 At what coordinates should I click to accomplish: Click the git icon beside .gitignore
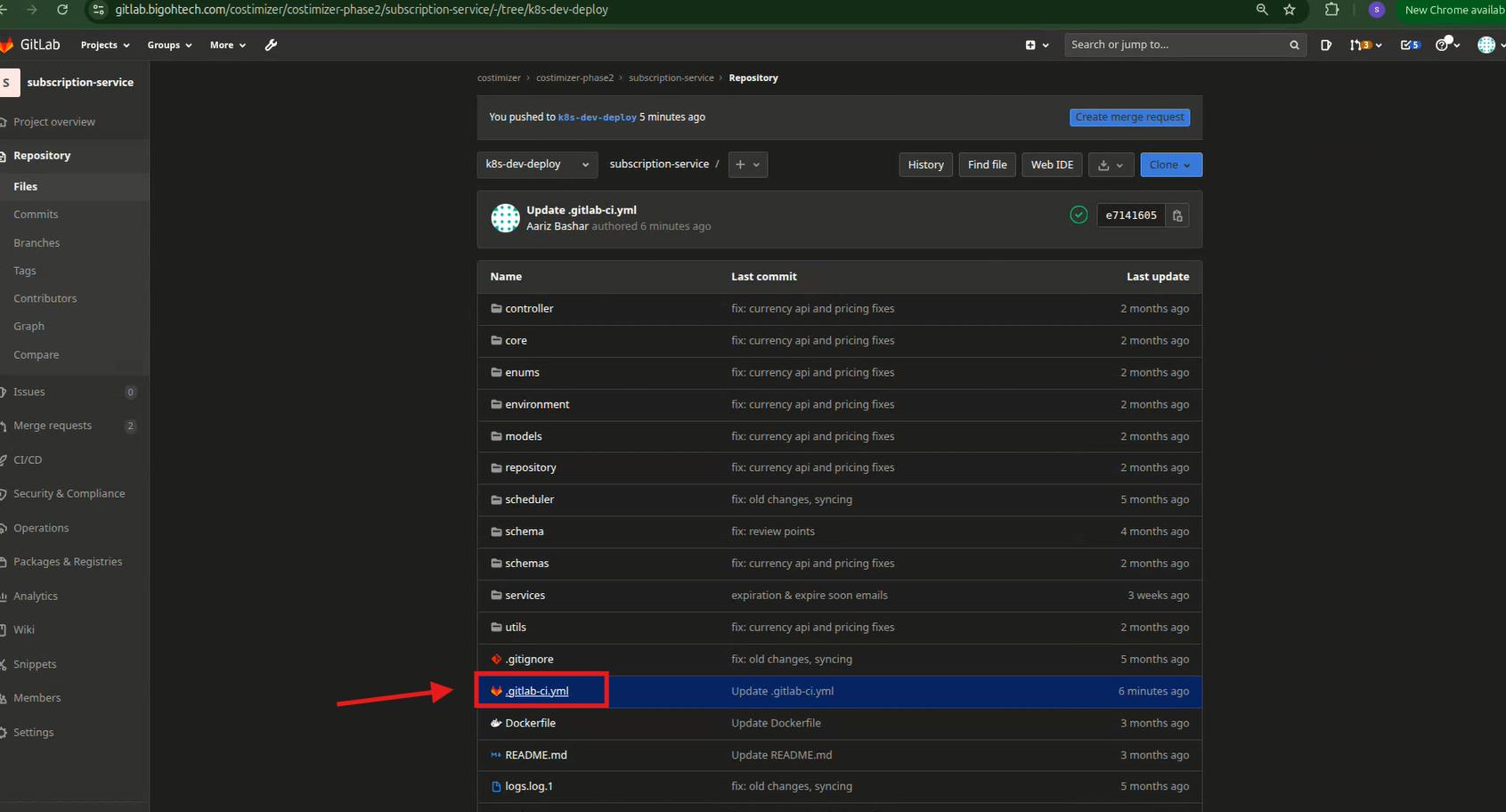pyautogui.click(x=496, y=660)
